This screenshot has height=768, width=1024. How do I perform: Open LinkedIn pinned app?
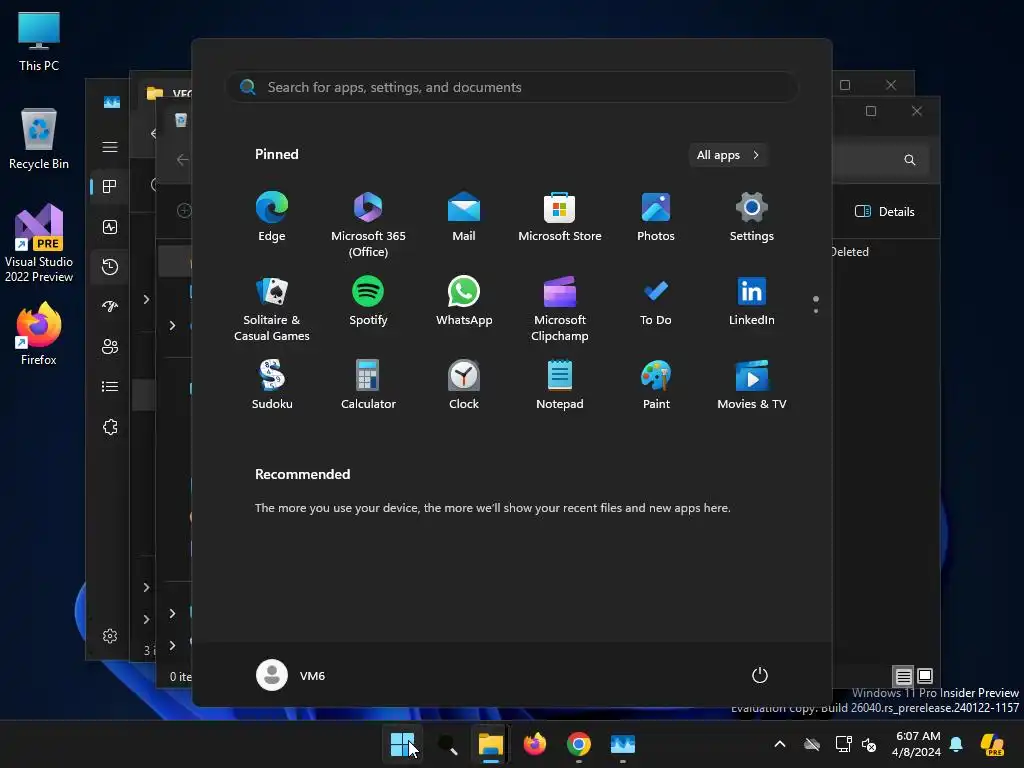tap(752, 301)
